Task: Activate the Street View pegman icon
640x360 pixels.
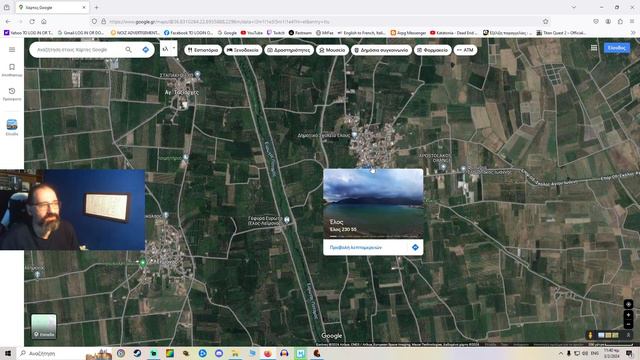Action: click(590, 335)
